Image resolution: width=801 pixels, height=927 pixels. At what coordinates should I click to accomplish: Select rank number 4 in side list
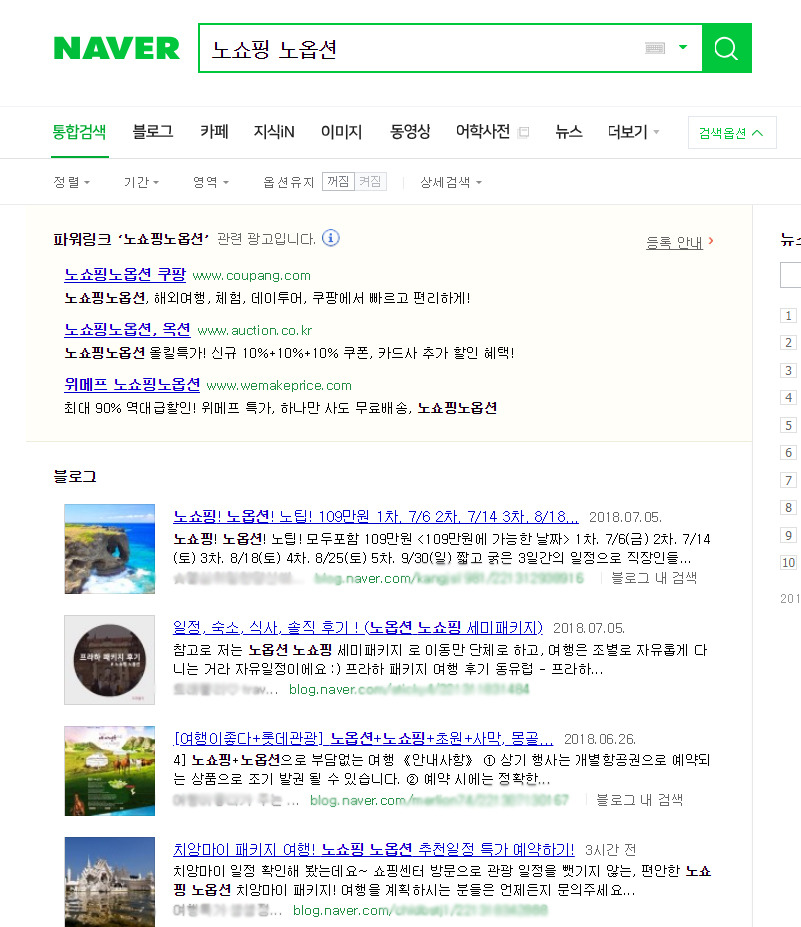pyautogui.click(x=788, y=398)
